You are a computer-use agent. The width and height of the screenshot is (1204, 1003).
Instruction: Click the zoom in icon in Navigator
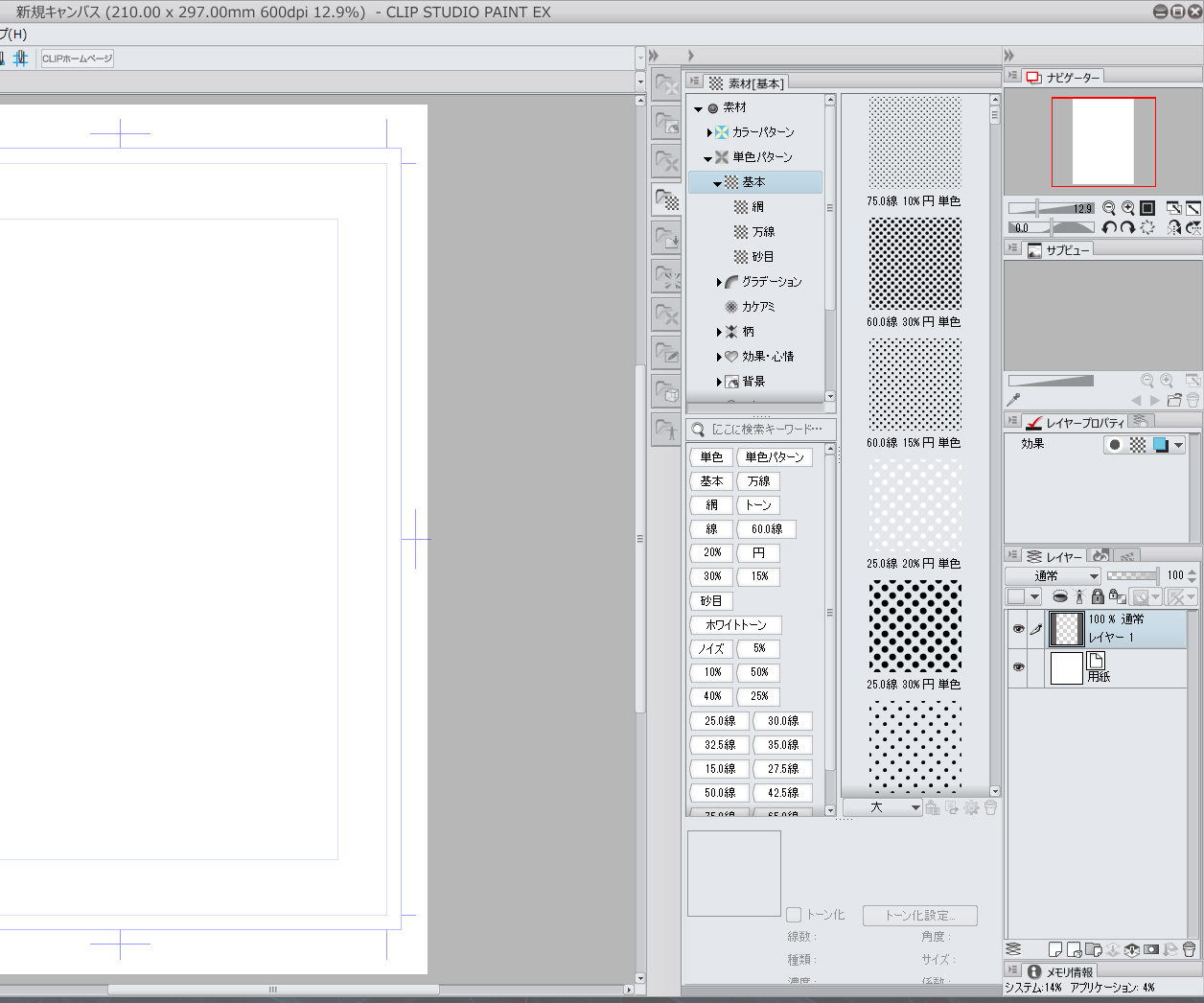[1128, 208]
